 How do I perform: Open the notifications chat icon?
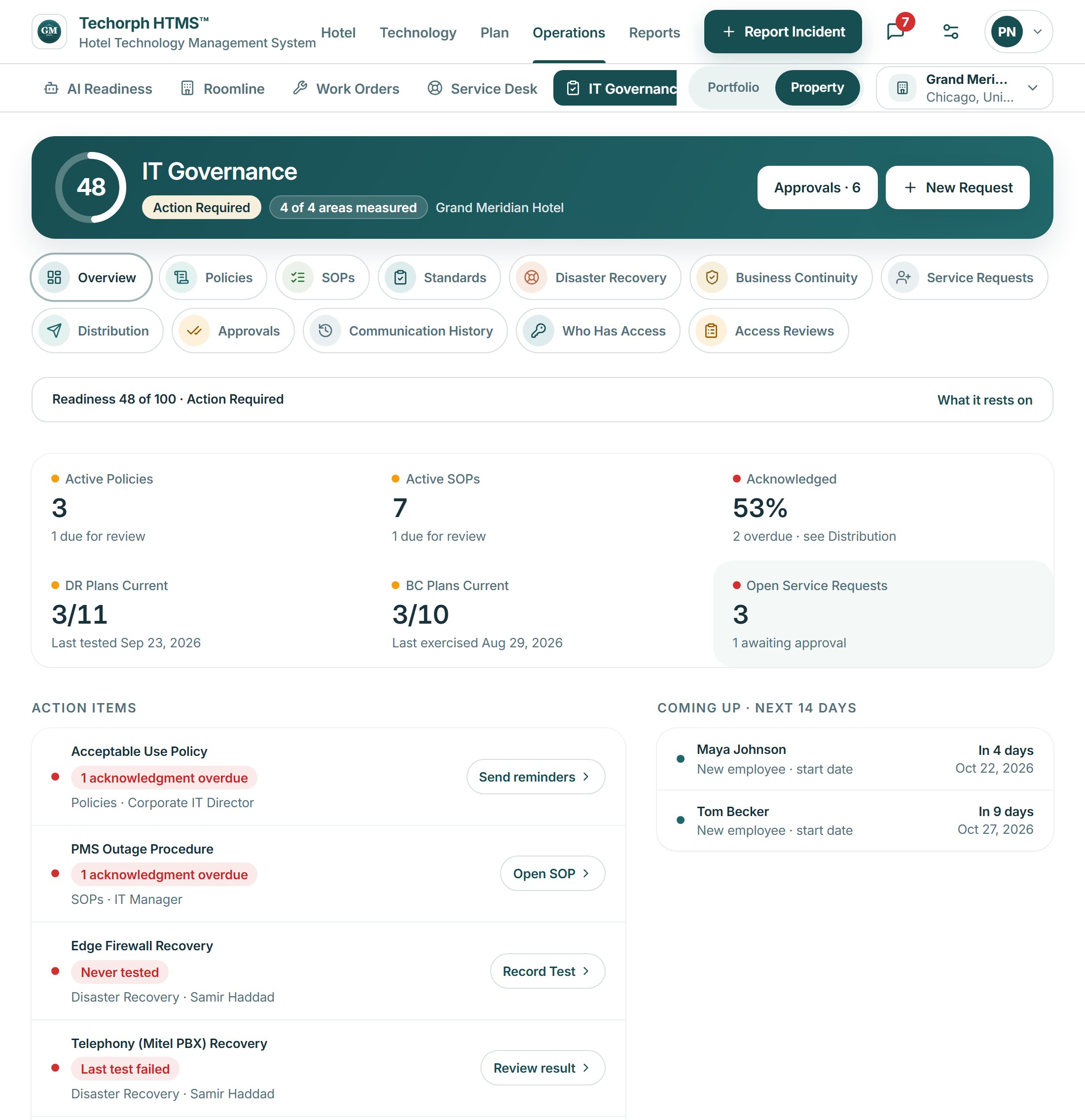[x=896, y=32]
